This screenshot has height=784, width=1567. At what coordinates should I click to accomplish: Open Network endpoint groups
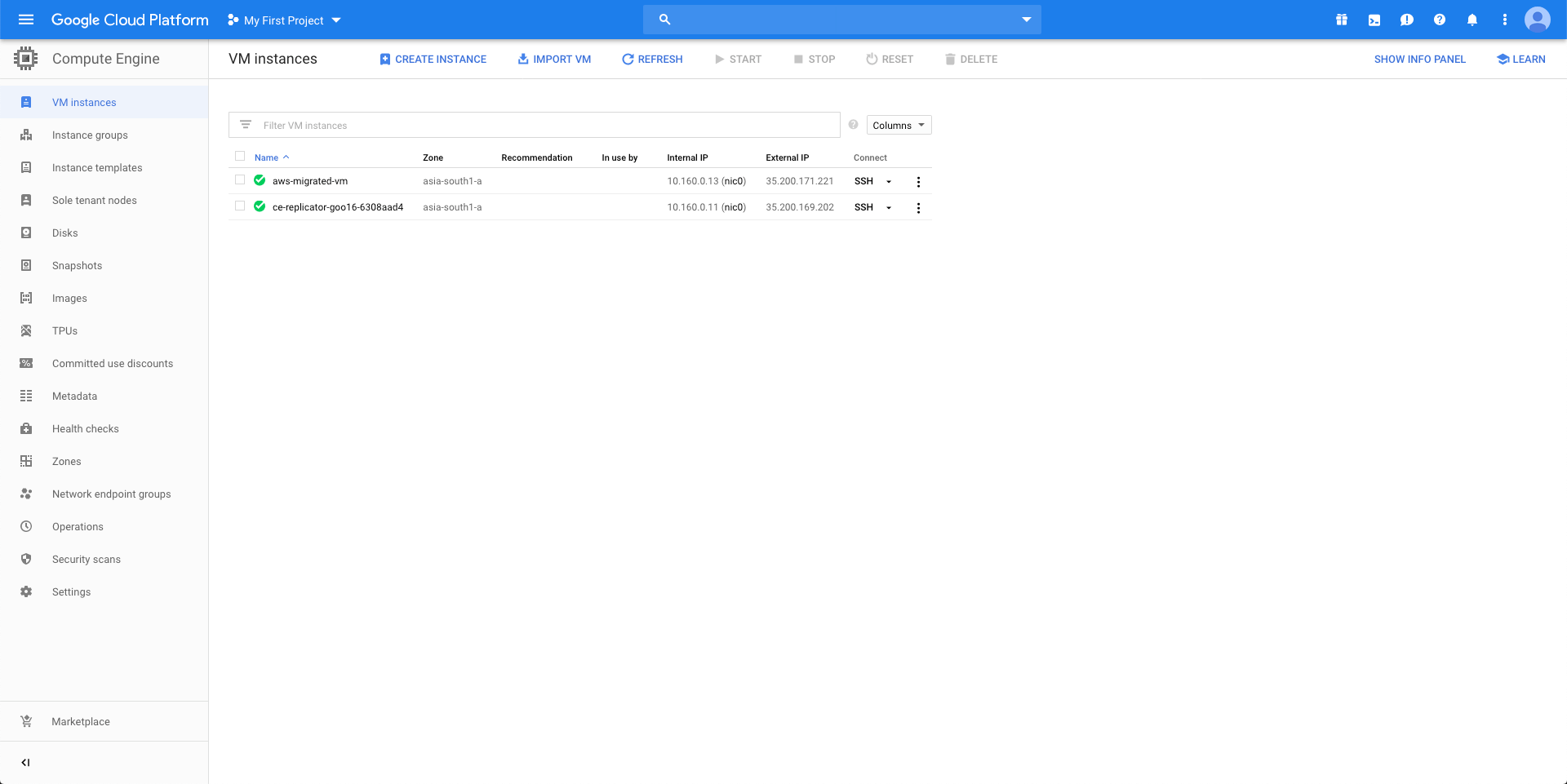pos(104,494)
